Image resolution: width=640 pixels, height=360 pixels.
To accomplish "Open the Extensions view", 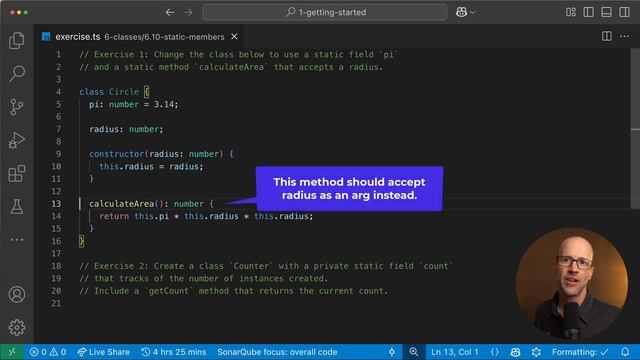I will click(17, 173).
